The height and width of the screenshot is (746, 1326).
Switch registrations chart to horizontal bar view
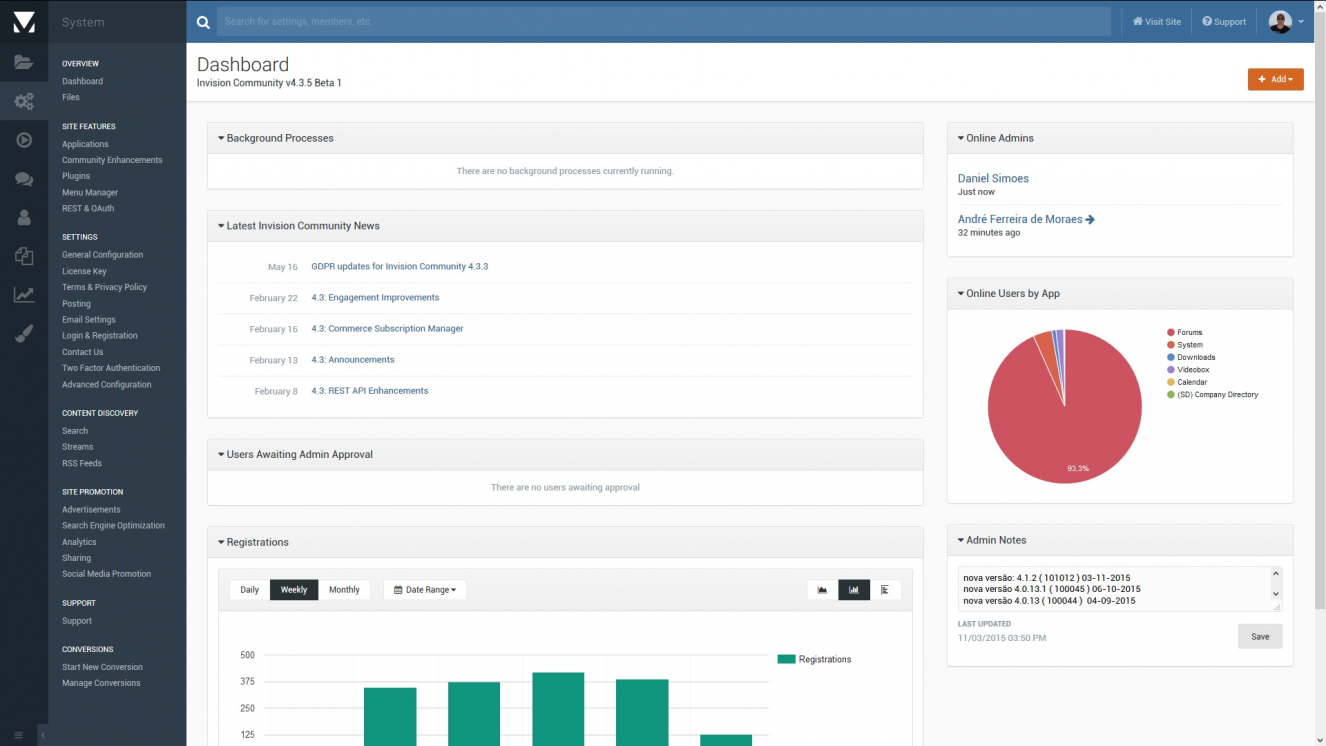point(885,590)
